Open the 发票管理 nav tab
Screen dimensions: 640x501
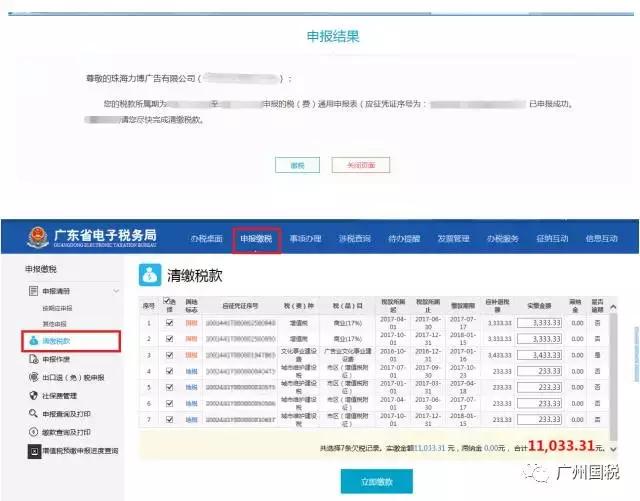coord(453,238)
